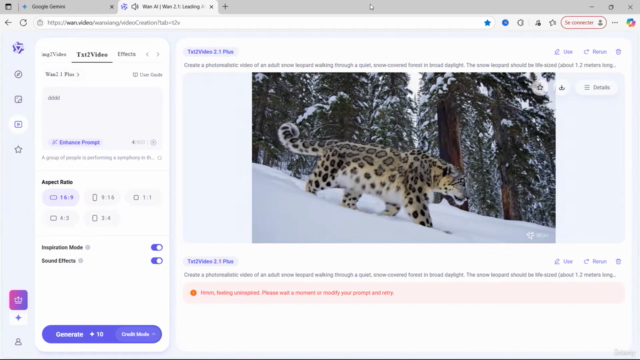The width and height of the screenshot is (640, 360).
Task: Select the Wan AI browser tab
Action: (x=167, y=7)
